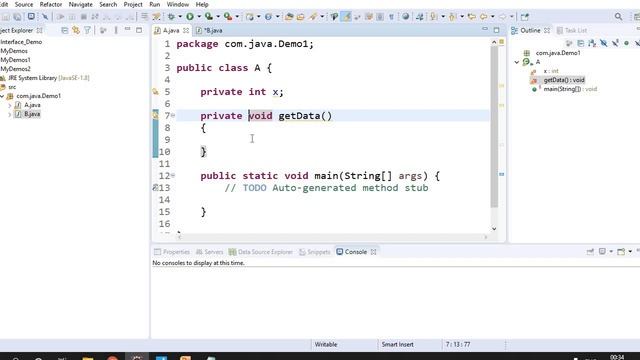
Task: Click the Debug bug icon in toolbar
Action: click(171, 17)
